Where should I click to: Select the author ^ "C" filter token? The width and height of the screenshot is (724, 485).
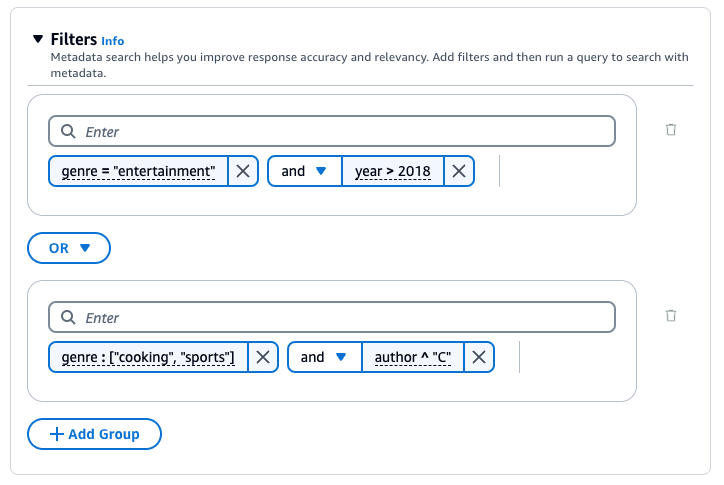[x=413, y=357]
